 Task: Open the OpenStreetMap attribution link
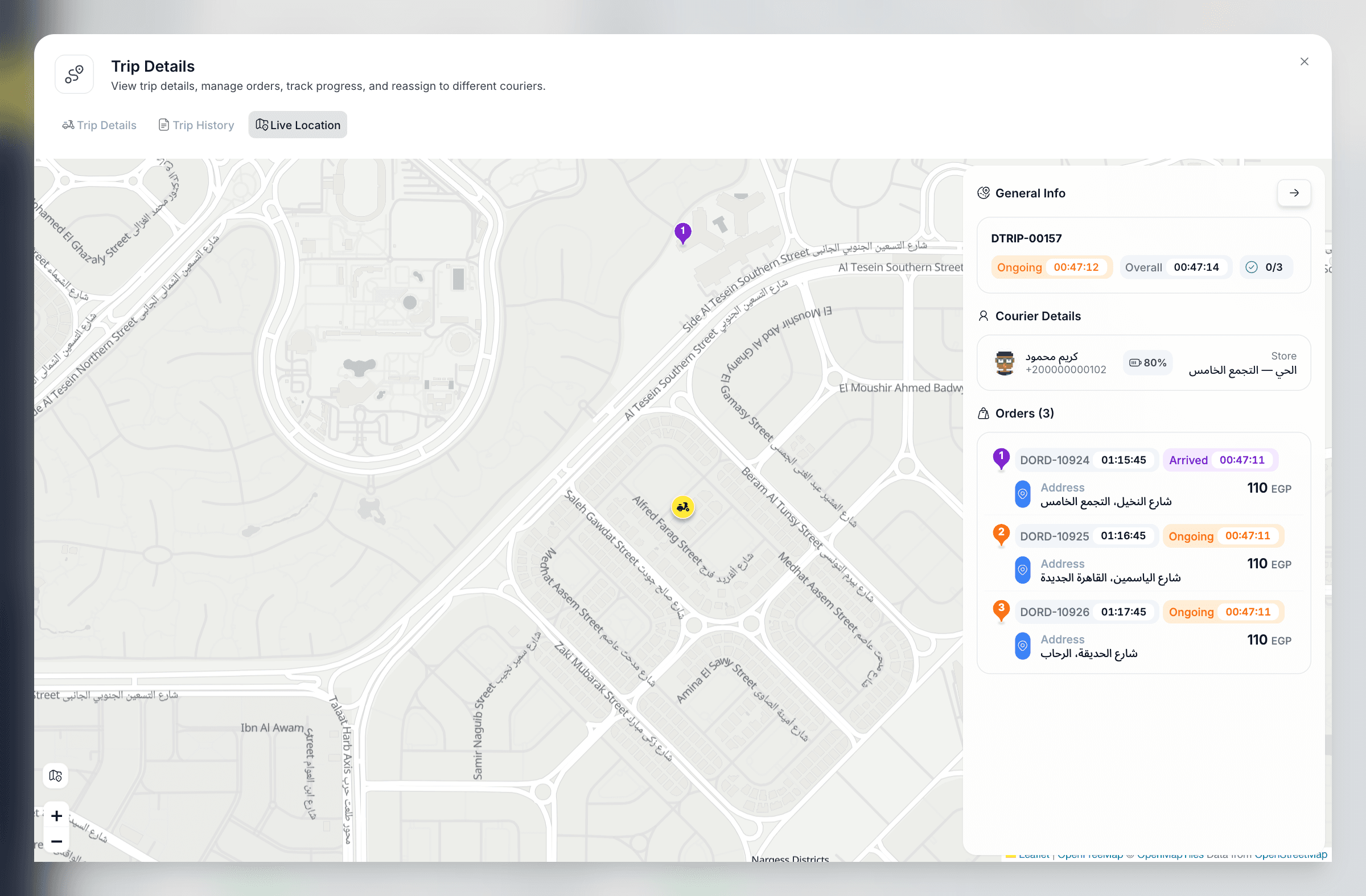pyautogui.click(x=1290, y=854)
